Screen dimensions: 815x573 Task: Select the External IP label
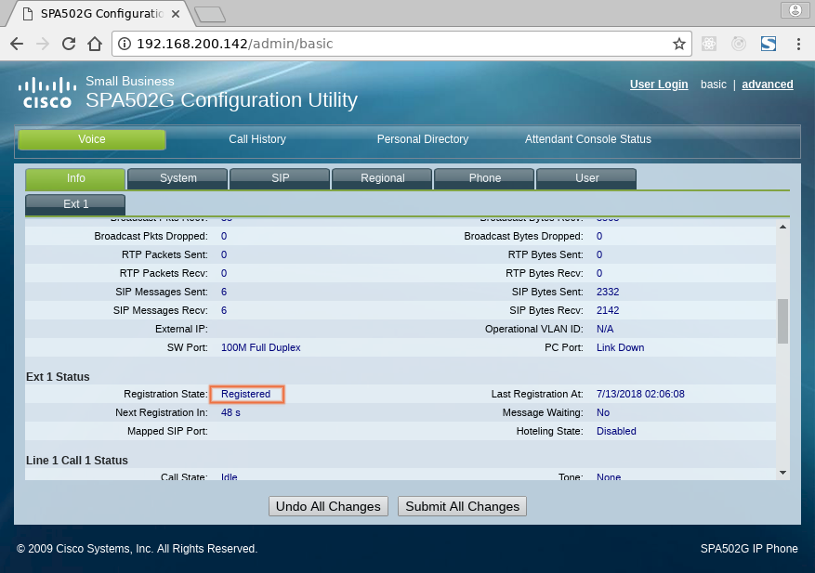point(181,329)
